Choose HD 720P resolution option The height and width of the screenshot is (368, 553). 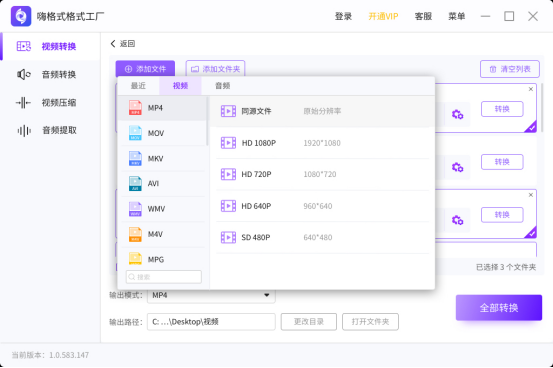pos(322,174)
